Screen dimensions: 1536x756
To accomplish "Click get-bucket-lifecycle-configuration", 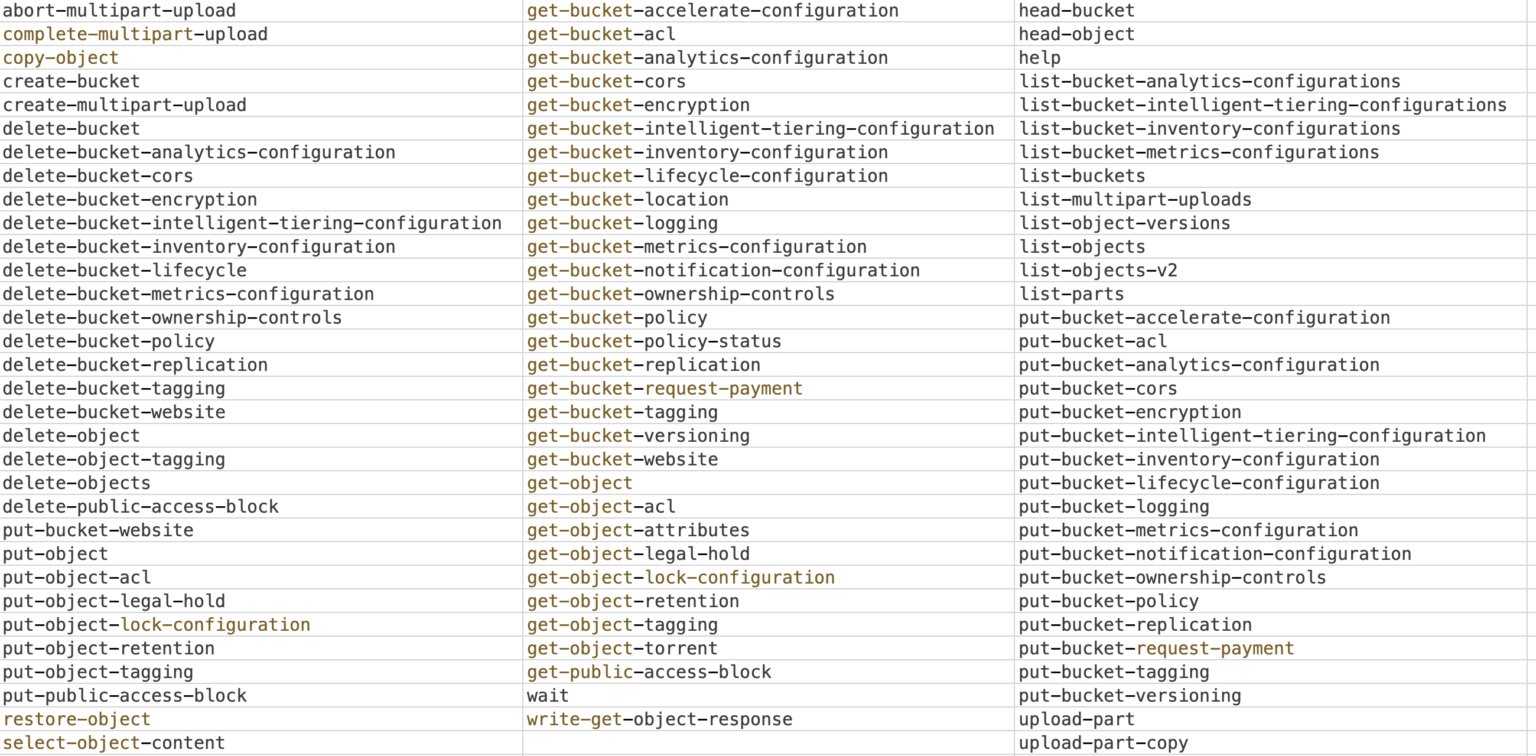I will 707,175.
